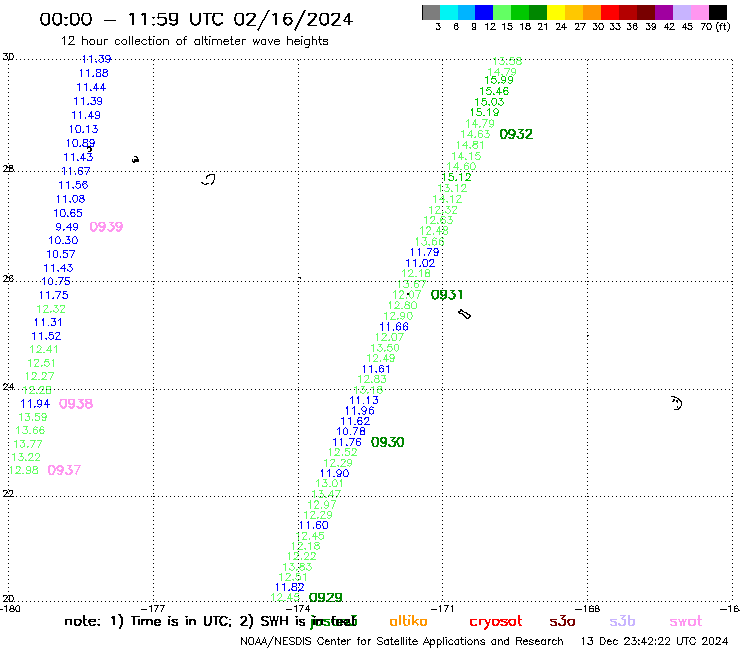Screen dimensions: 740x650
Task: Click the 'altika' satellite legend label
Action: click(x=408, y=621)
